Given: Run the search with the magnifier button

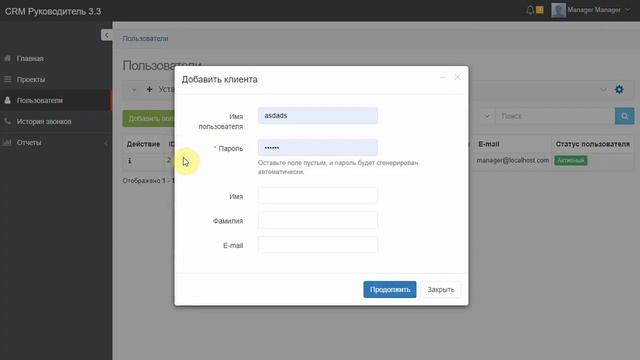Looking at the screenshot, I should pyautogui.click(x=624, y=116).
